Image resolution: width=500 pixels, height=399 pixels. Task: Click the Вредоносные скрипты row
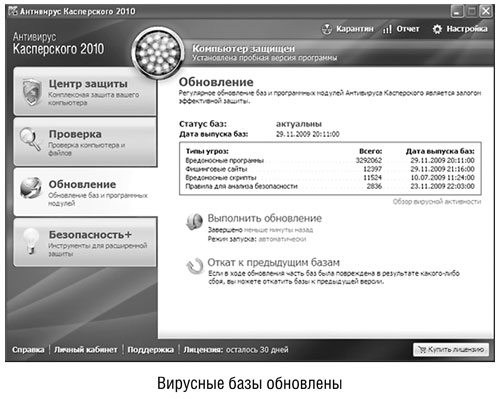[x=330, y=177]
